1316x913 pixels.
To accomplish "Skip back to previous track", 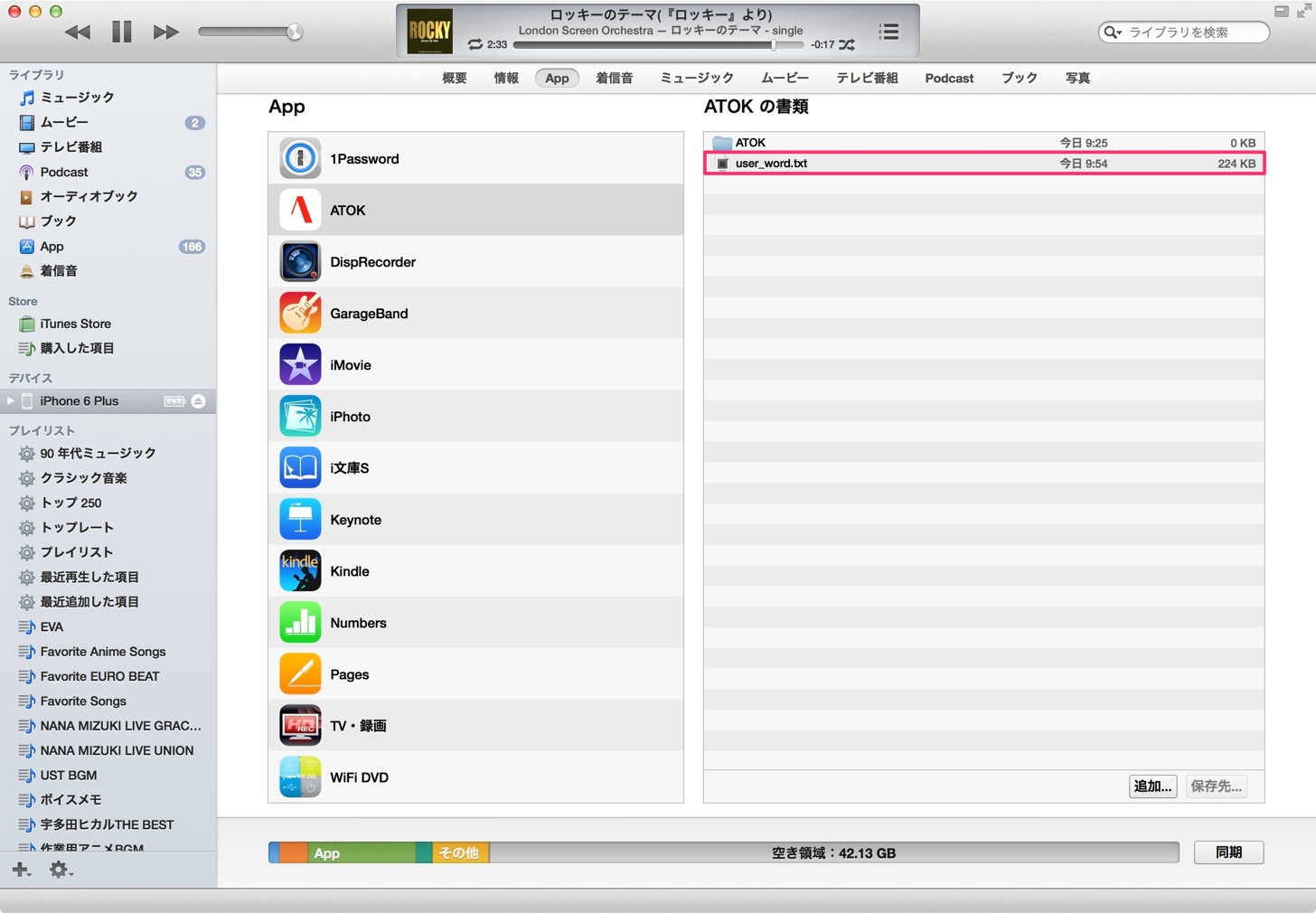I will pyautogui.click(x=78, y=32).
